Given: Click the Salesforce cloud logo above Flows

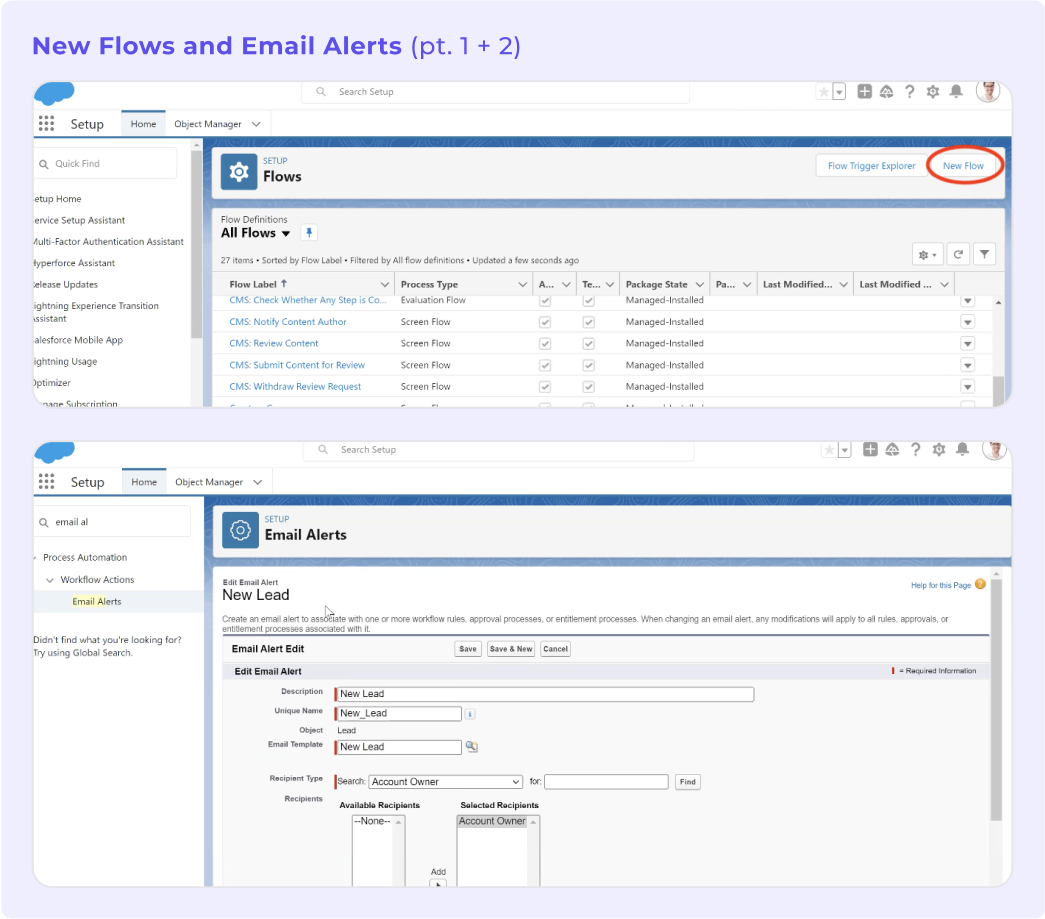Looking at the screenshot, I should (x=55, y=93).
